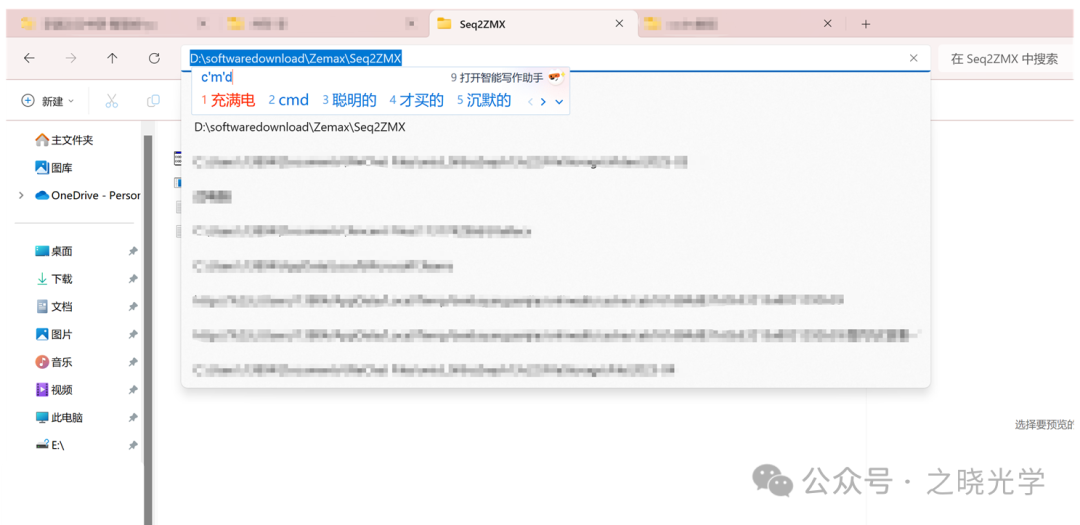
Task: Refresh the current folder view
Action: pos(154,59)
